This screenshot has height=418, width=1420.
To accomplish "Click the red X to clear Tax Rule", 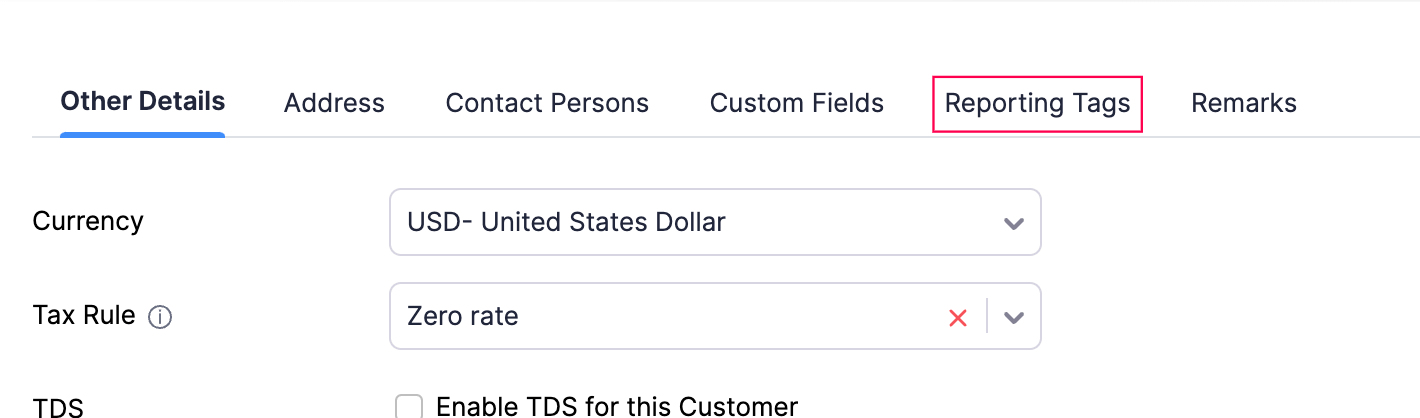I will 957,318.
